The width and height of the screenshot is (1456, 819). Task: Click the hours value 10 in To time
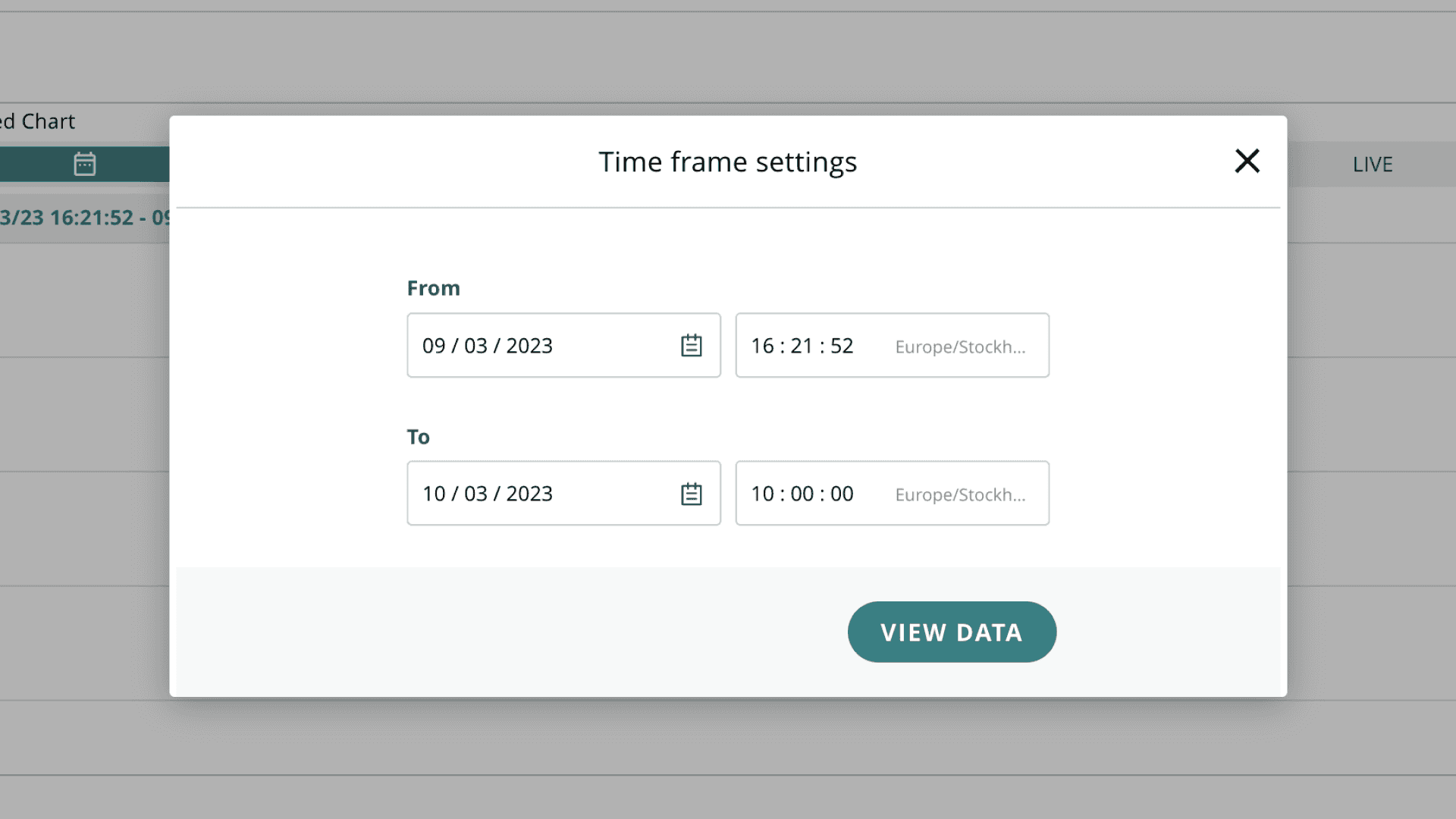[762, 494]
